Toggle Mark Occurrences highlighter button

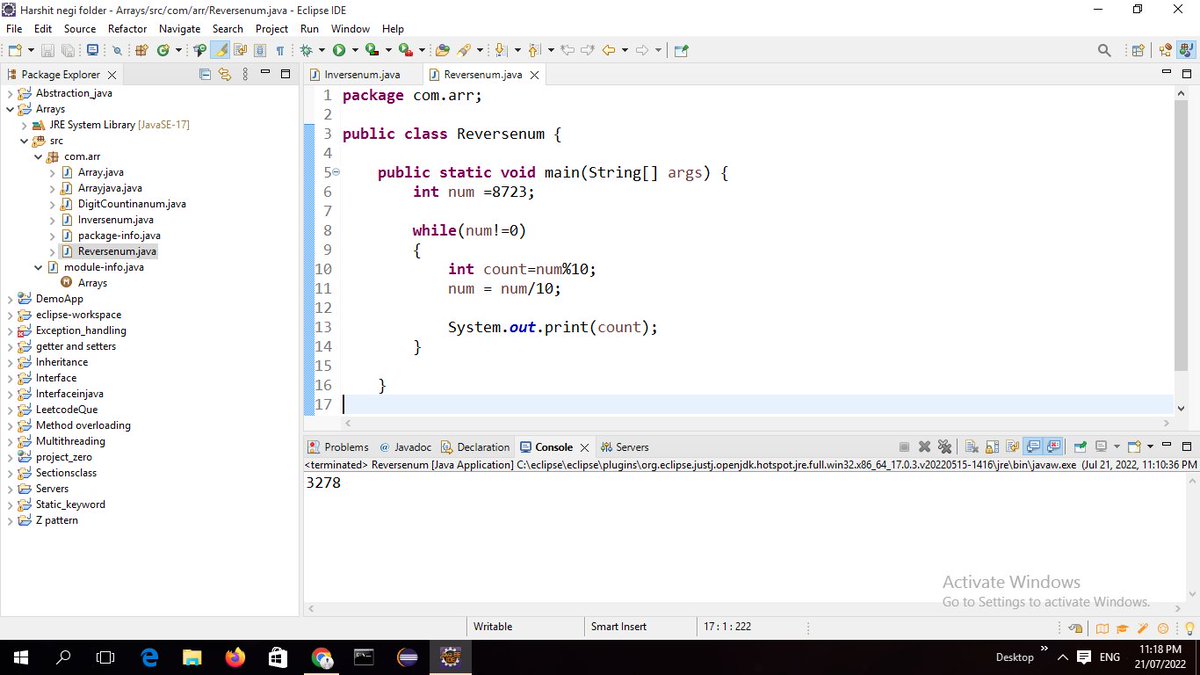(221, 50)
